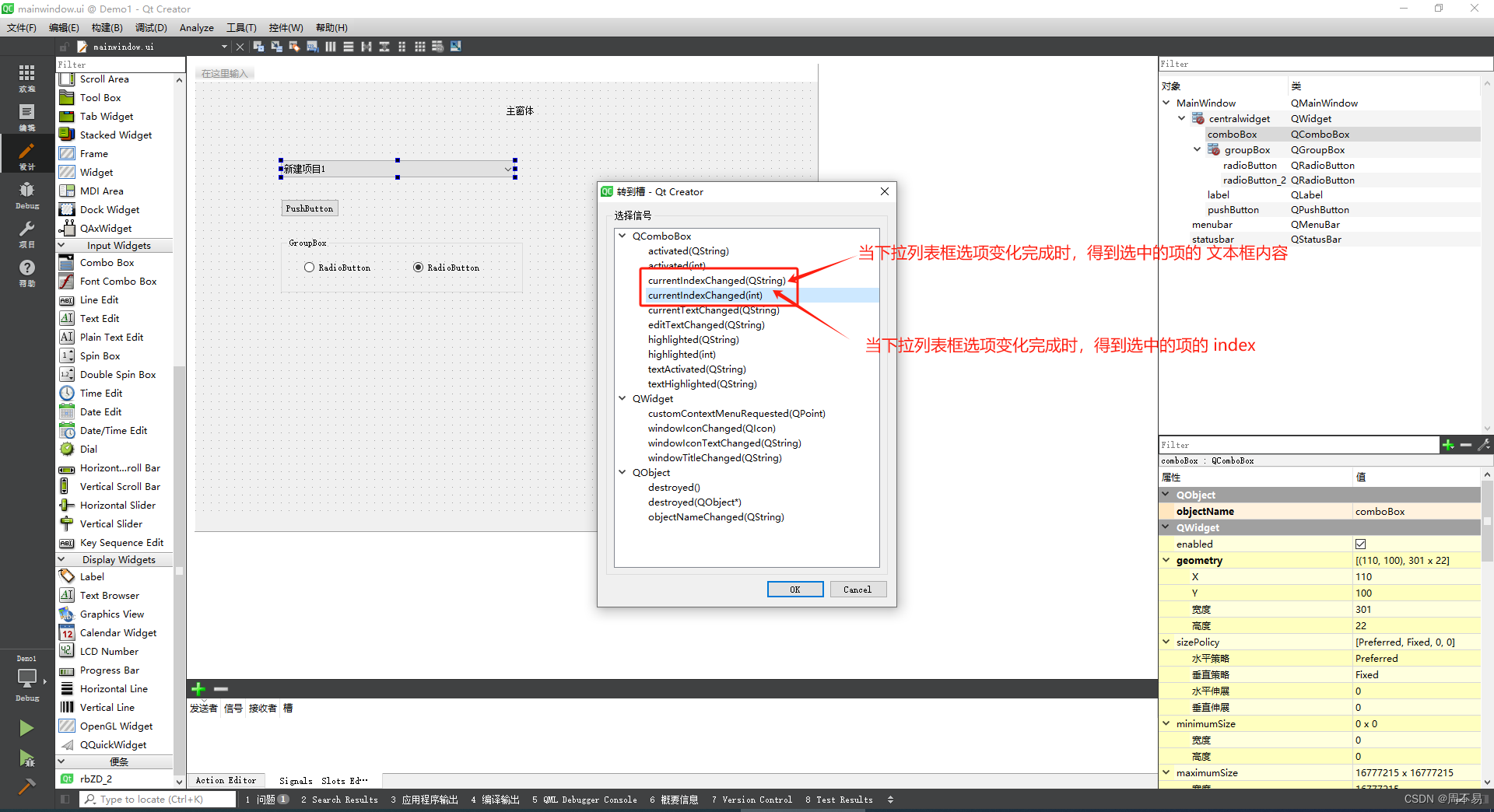This screenshot has height=812, width=1494.
Task: Open Debug mode in left sidebar
Action: coord(27,194)
